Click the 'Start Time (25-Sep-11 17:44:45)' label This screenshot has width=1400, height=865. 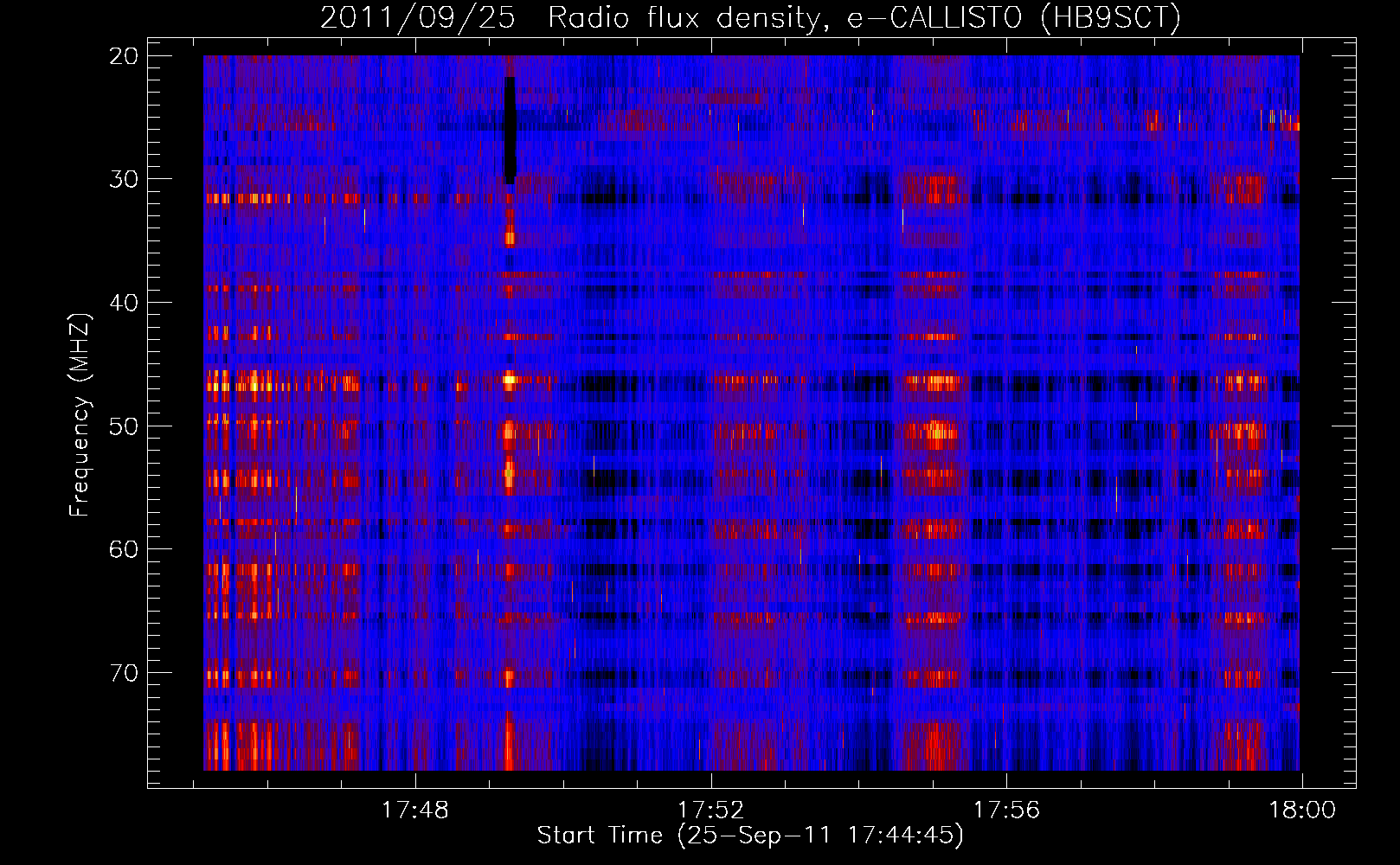point(750,836)
